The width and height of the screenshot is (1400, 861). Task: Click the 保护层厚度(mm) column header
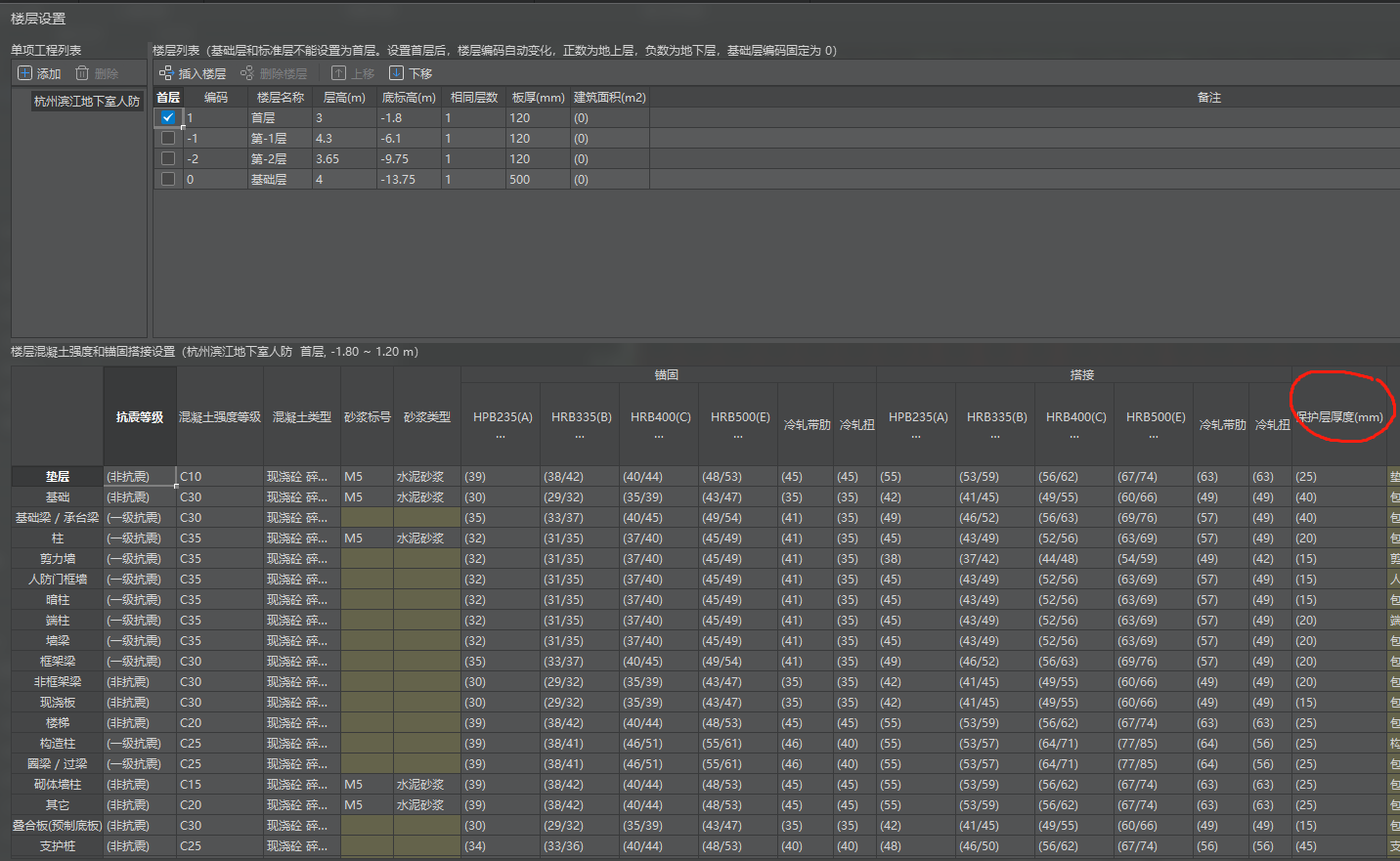pyautogui.click(x=1339, y=416)
